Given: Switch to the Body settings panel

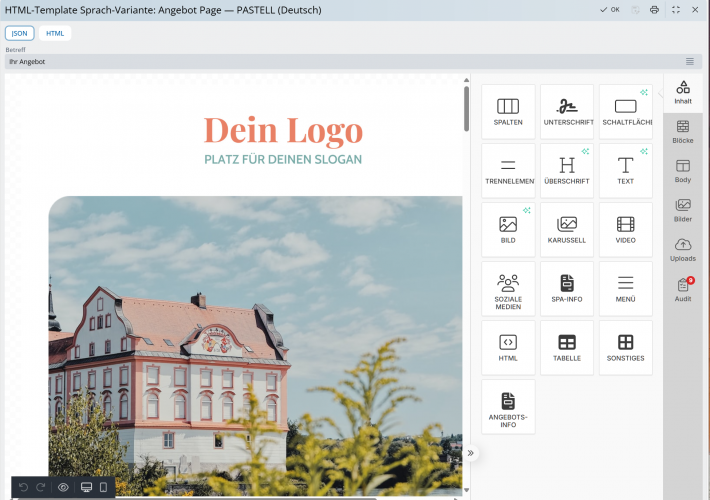Looking at the screenshot, I should 683,171.
